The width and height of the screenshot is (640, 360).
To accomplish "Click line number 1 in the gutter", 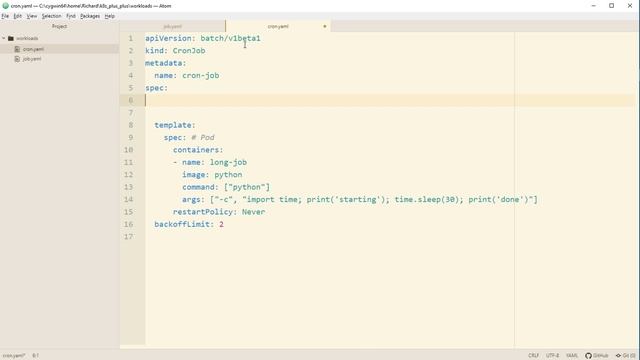I will [131, 38].
